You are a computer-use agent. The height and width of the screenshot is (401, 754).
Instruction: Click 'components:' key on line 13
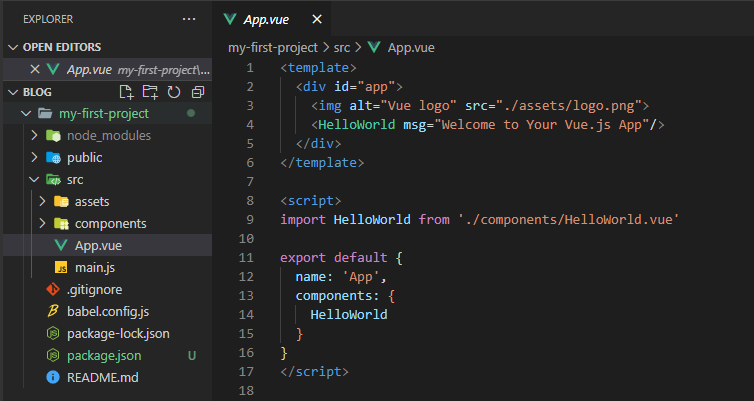pos(338,296)
